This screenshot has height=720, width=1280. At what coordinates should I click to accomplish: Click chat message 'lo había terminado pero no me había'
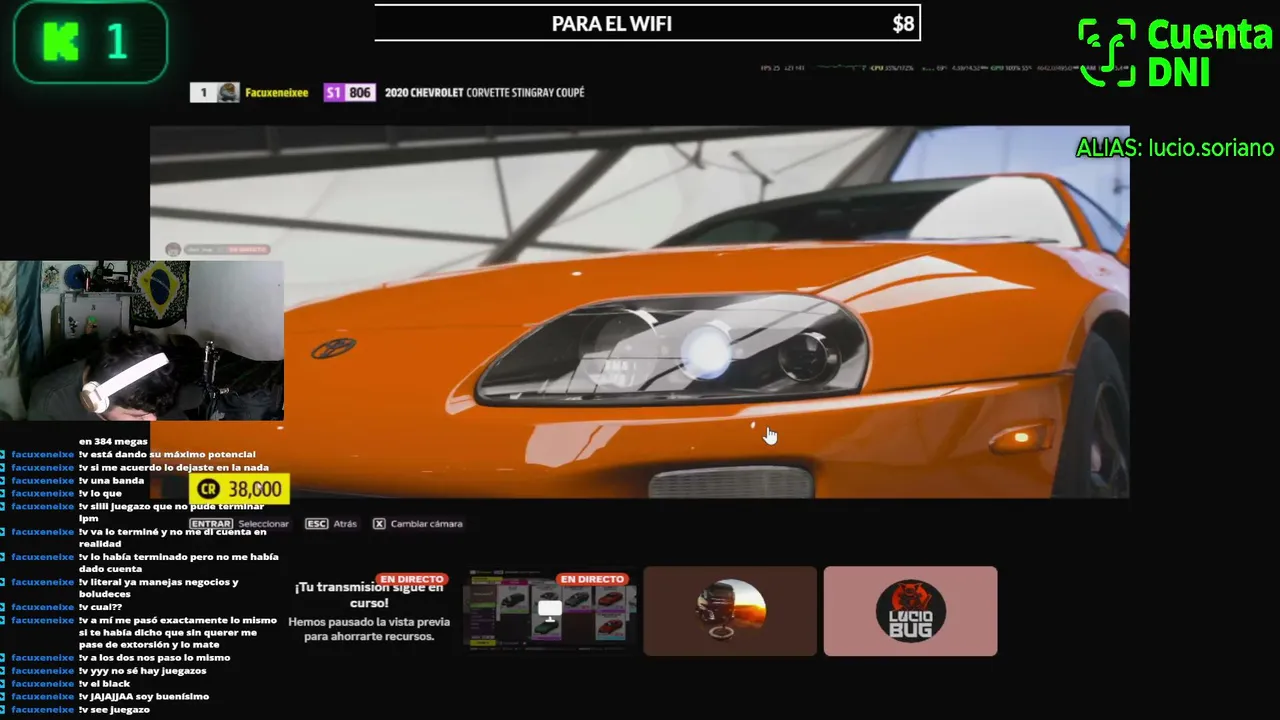click(x=179, y=563)
